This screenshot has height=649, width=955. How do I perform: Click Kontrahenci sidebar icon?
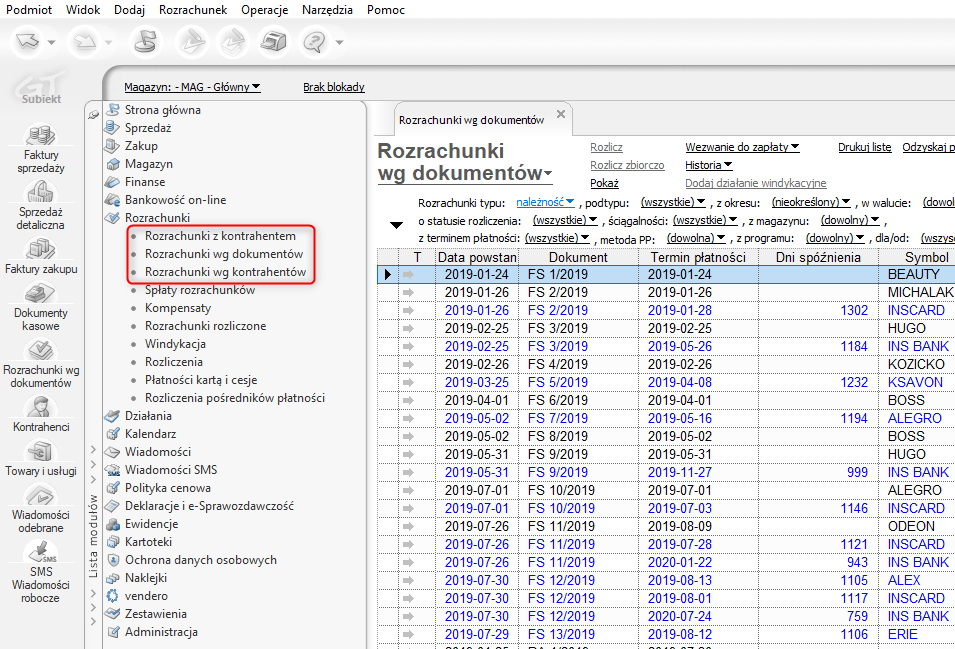click(40, 408)
